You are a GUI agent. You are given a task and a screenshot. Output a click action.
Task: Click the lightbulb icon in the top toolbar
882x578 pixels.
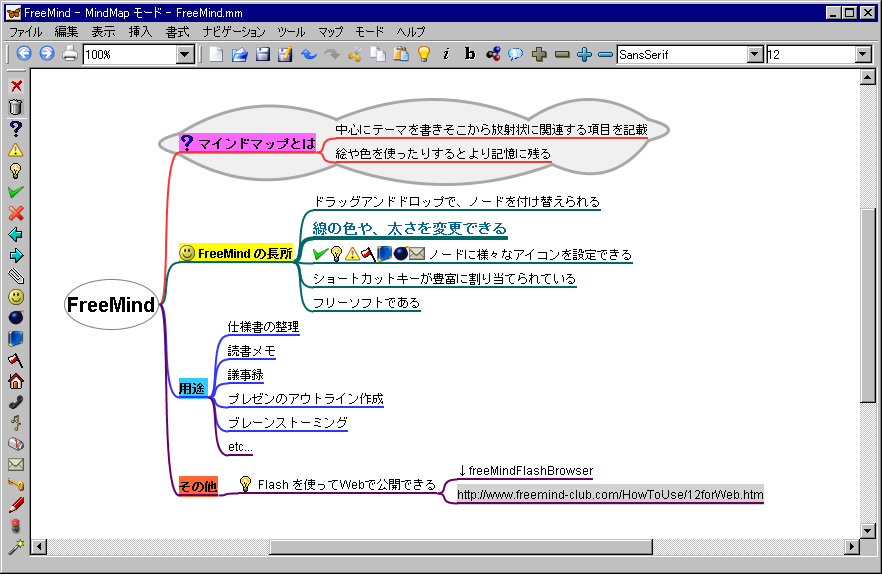[x=424, y=54]
